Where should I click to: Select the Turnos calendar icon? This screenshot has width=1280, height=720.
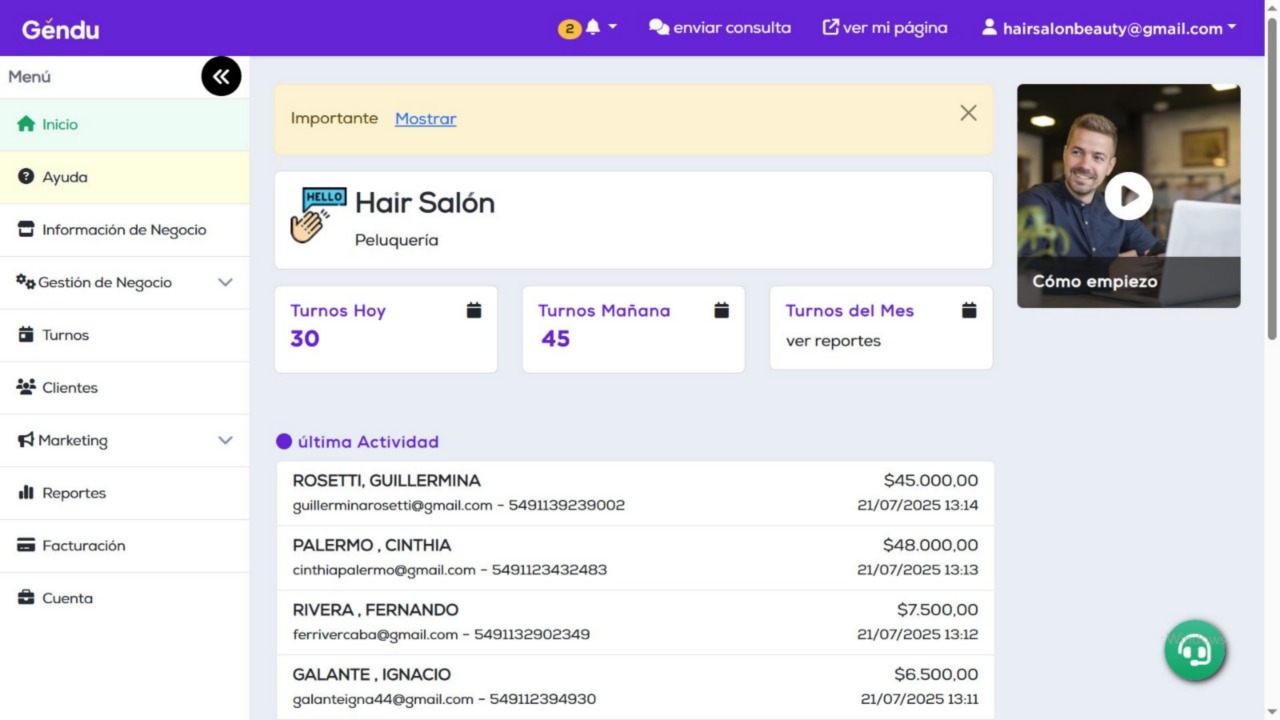pos(24,335)
